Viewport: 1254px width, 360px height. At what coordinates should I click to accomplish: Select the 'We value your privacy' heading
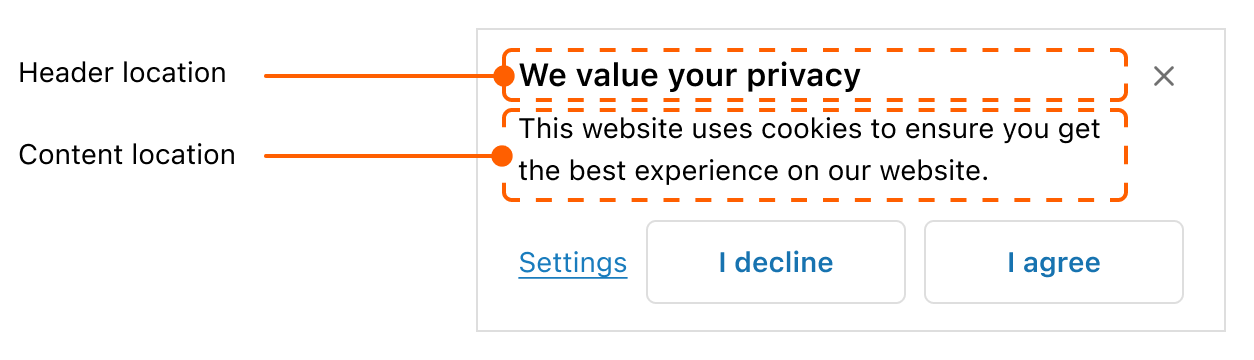[x=690, y=75]
